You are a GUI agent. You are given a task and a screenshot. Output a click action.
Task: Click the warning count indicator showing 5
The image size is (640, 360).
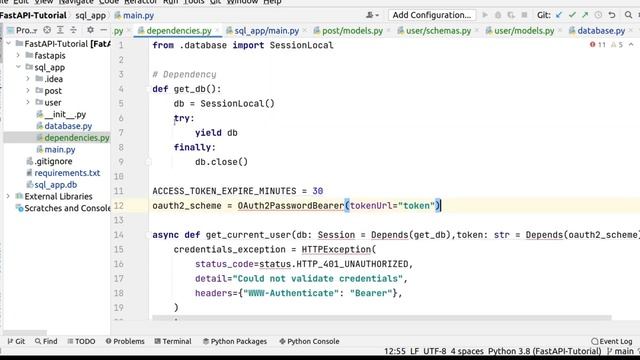pos(617,44)
